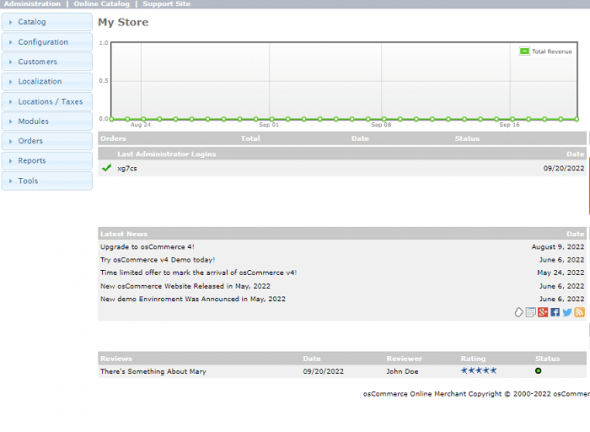Click the five-star rating icons
The width and height of the screenshot is (590, 432).
pyautogui.click(x=479, y=371)
